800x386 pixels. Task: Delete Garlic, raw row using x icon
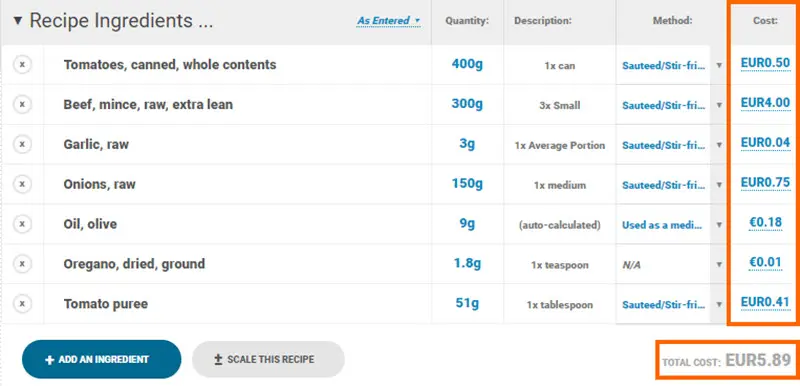coord(22,144)
